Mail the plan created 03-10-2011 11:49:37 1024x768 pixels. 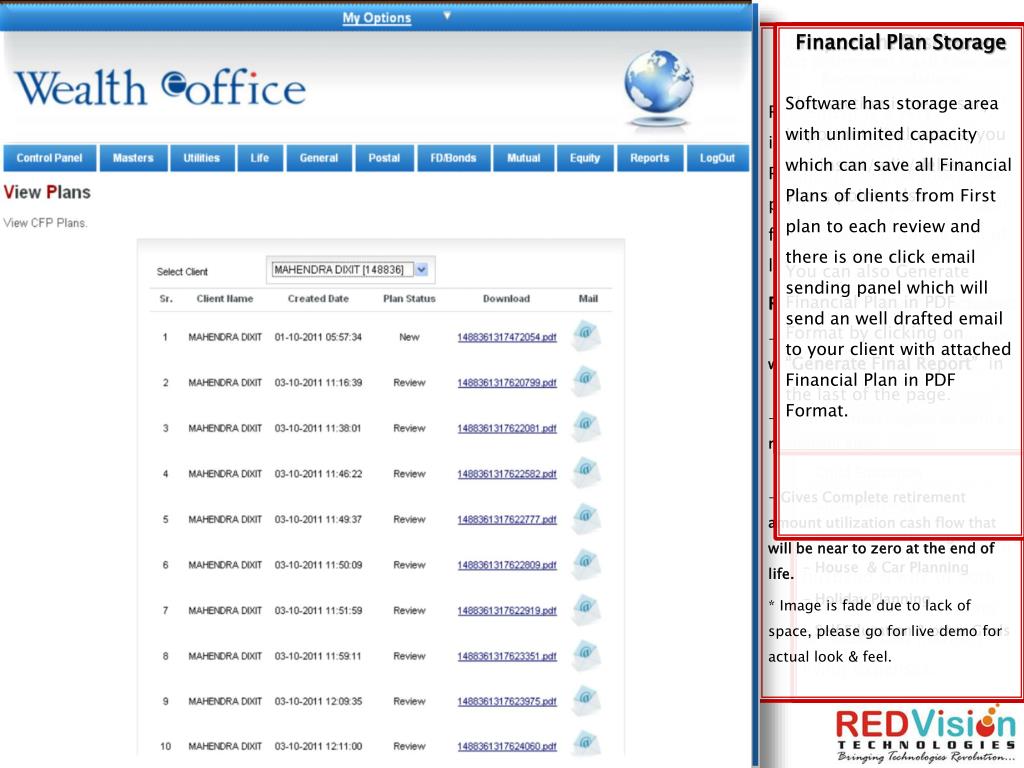pos(586,519)
